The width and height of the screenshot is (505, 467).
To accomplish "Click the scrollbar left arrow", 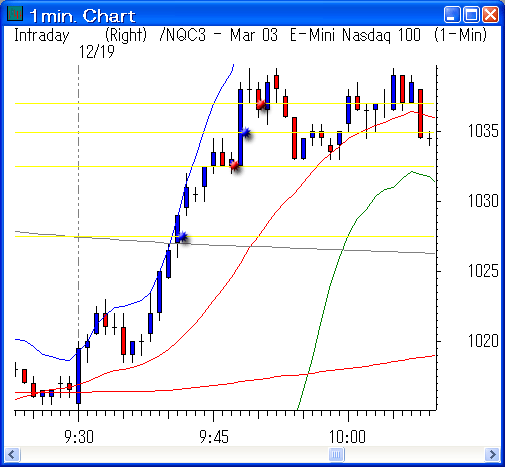I will click(x=12, y=454).
